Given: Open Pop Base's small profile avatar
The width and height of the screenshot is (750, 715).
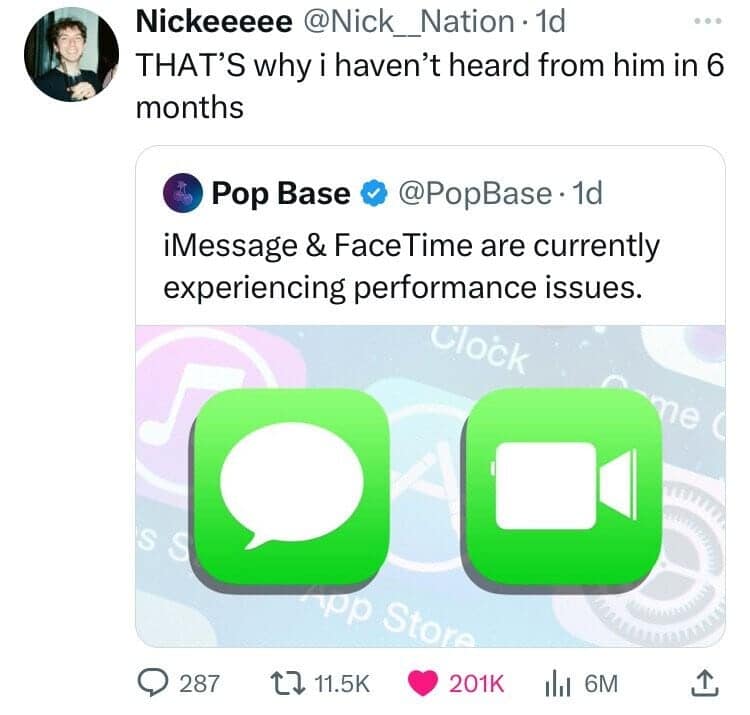Looking at the screenshot, I should tap(182, 194).
